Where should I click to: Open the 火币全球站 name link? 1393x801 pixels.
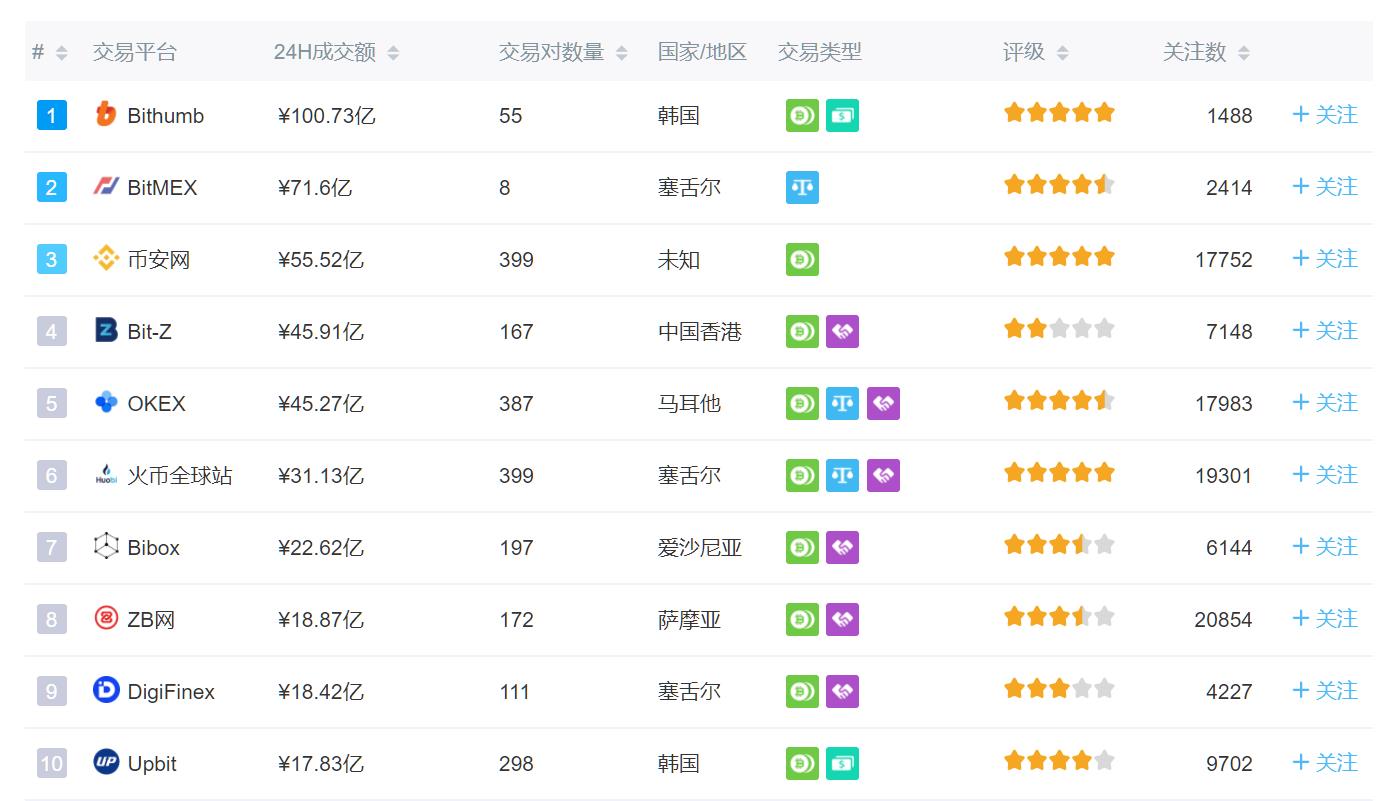(x=180, y=476)
